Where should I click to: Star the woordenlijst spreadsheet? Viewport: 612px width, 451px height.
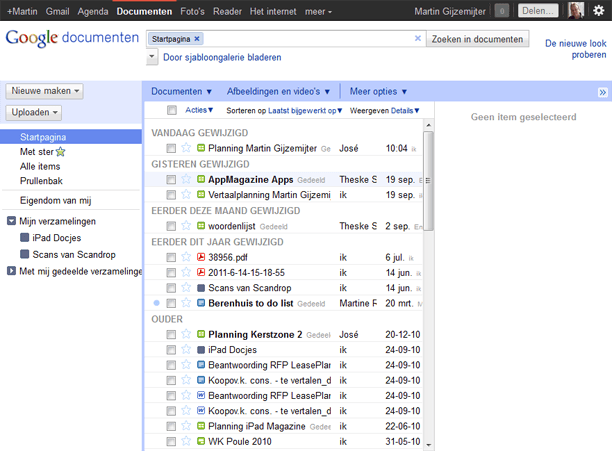point(186,226)
